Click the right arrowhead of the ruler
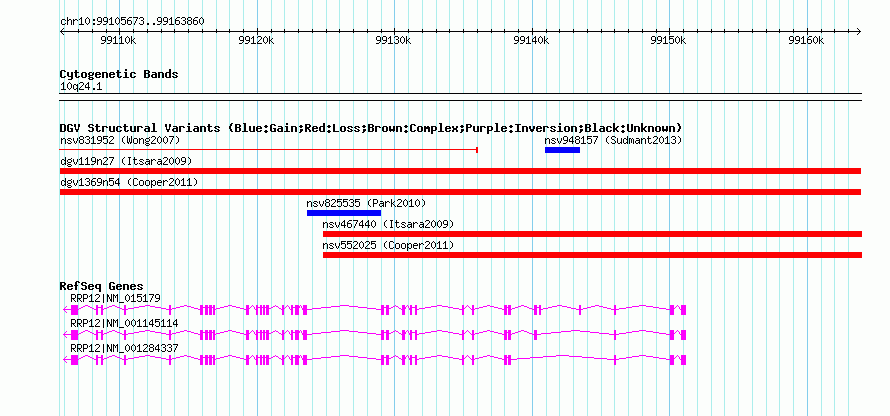This screenshot has height=416, width=890. pos(859,31)
